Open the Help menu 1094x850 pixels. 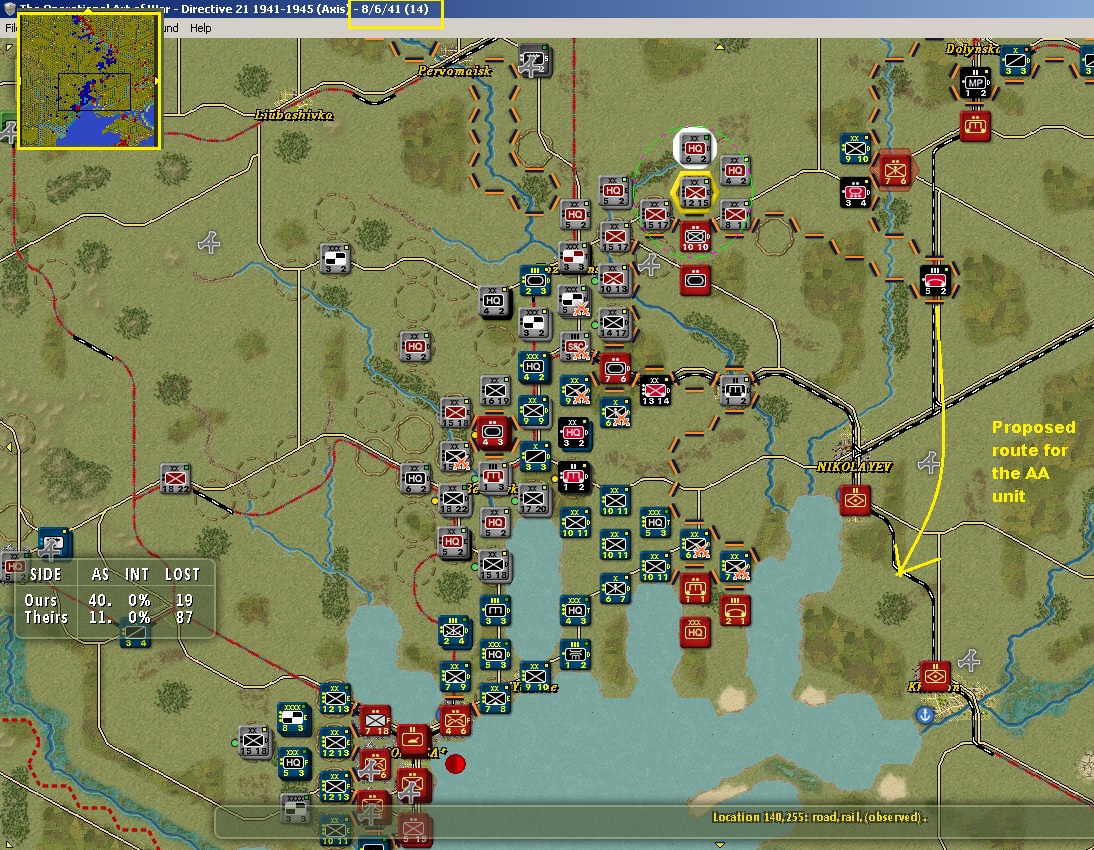pyautogui.click(x=200, y=28)
